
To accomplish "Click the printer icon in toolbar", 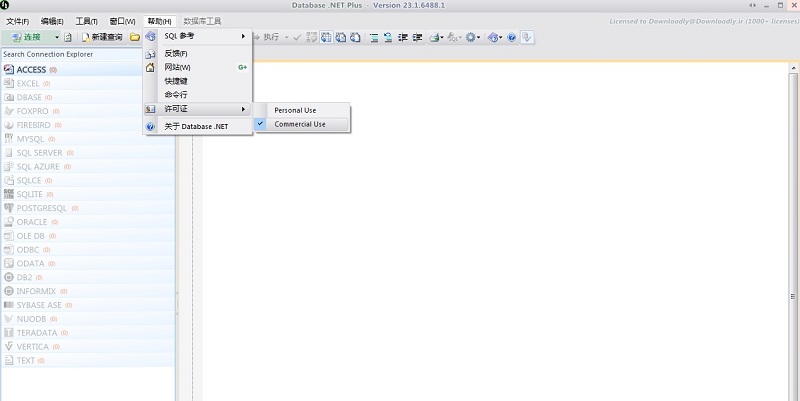I will click(435, 37).
